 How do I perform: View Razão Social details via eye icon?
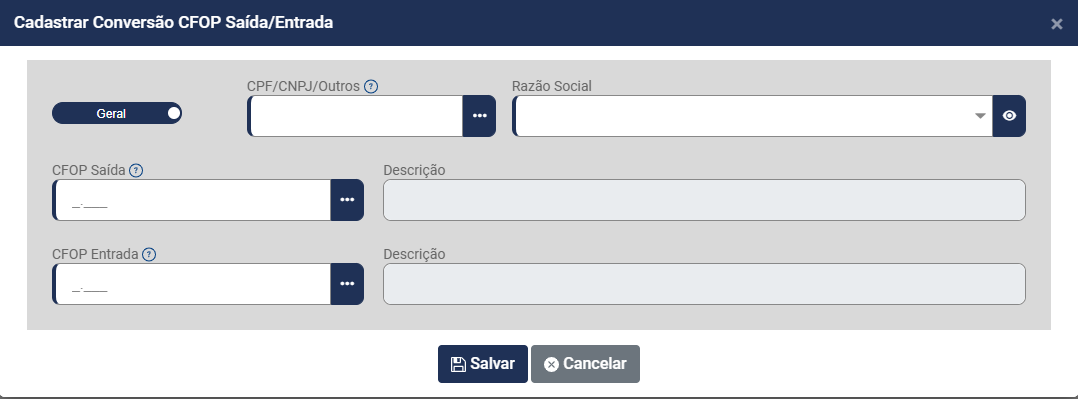coord(1009,116)
